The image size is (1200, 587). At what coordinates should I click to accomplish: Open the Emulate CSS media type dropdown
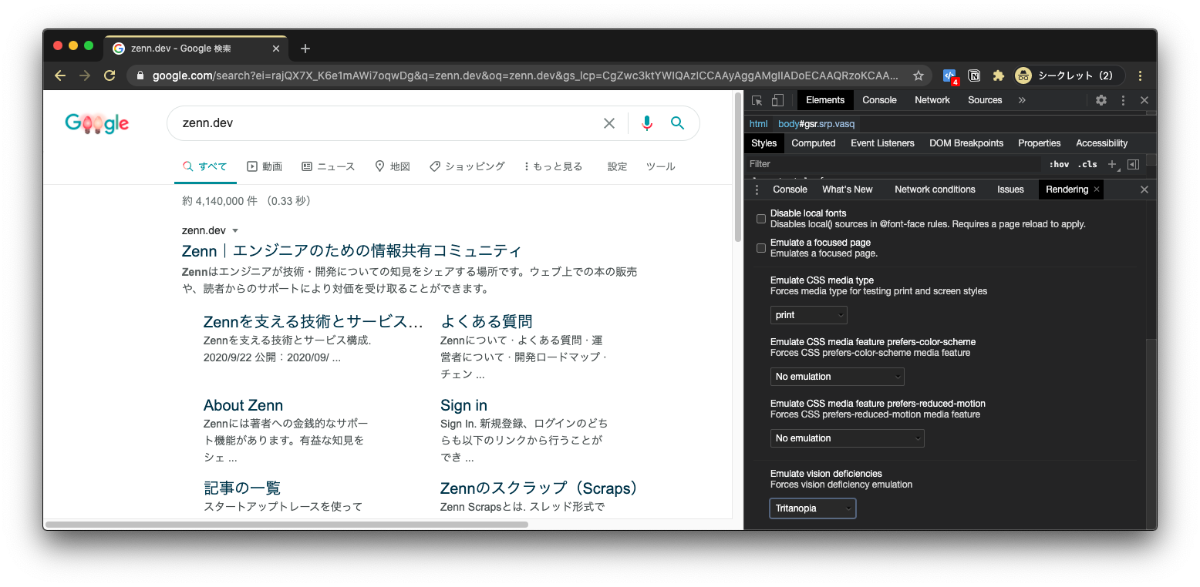[x=809, y=315]
